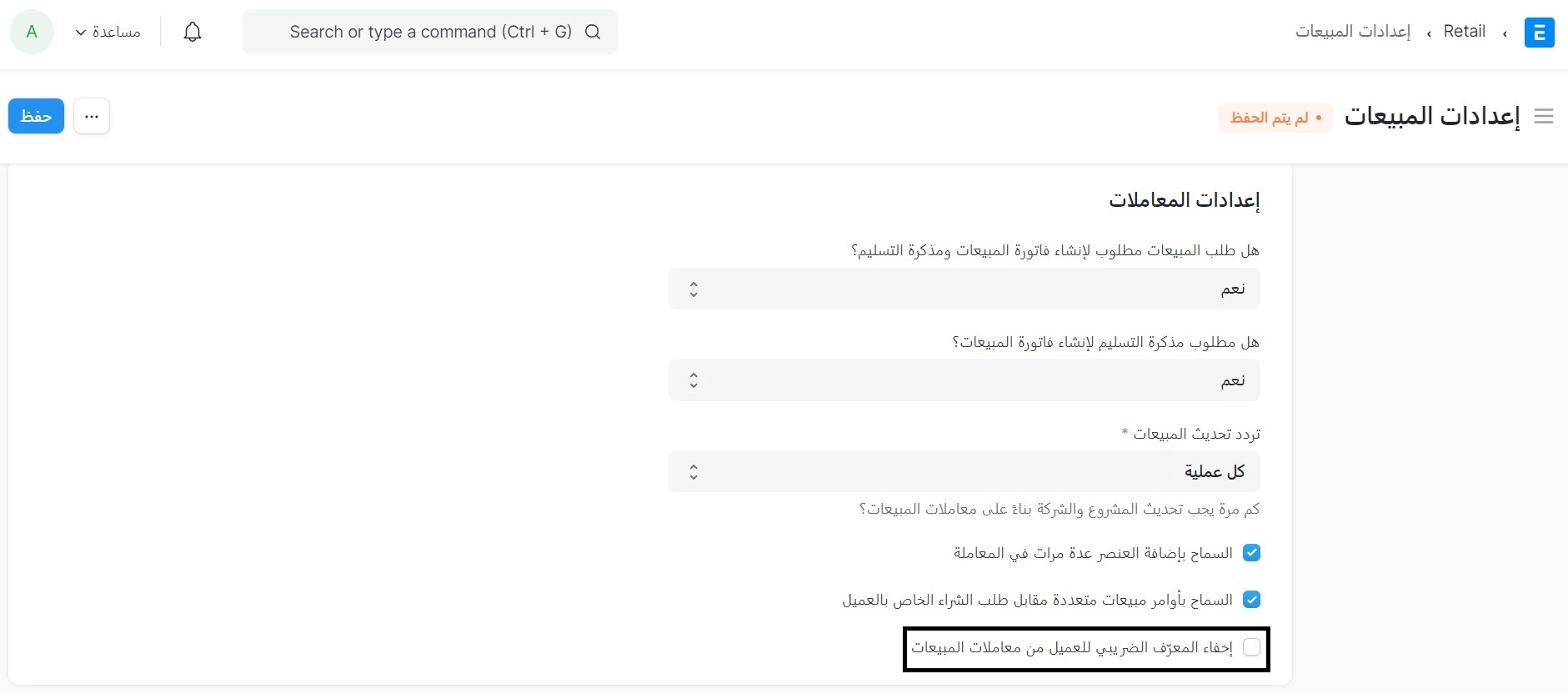This screenshot has width=1568, height=694.
Task: Click the حفظ save button
Action: click(x=36, y=116)
